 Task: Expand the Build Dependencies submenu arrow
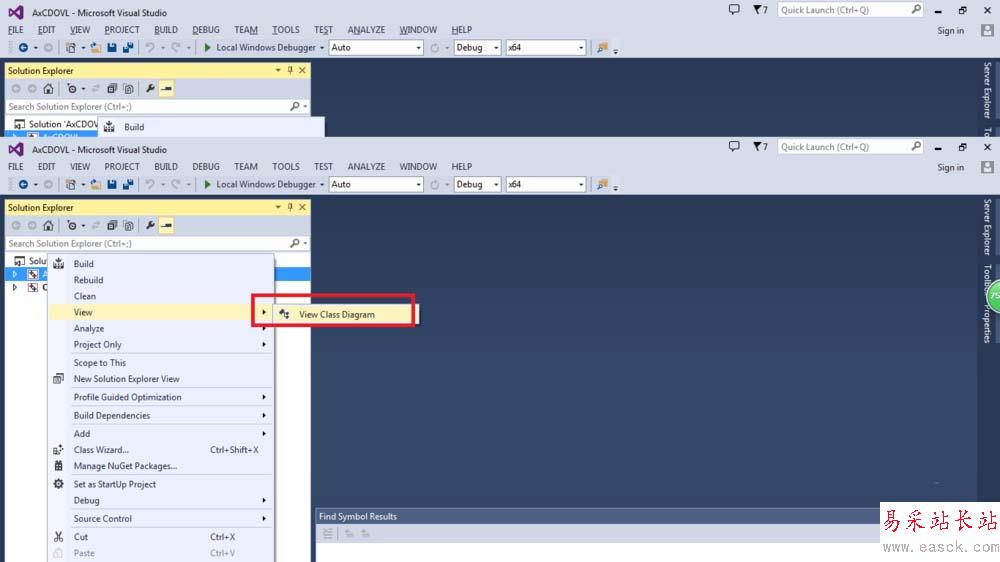point(264,415)
